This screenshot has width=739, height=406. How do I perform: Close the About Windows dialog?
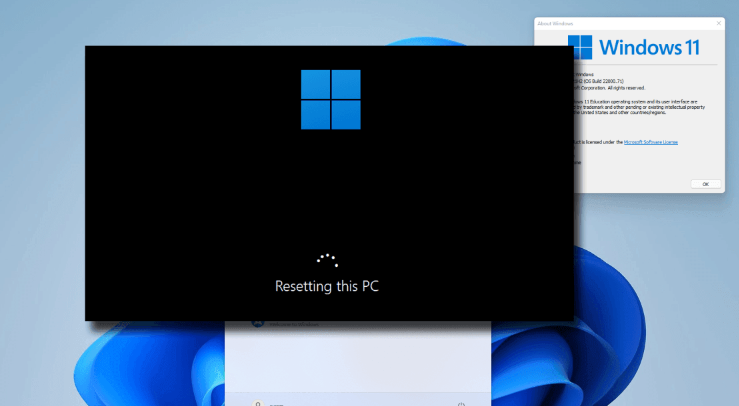tap(718, 23)
